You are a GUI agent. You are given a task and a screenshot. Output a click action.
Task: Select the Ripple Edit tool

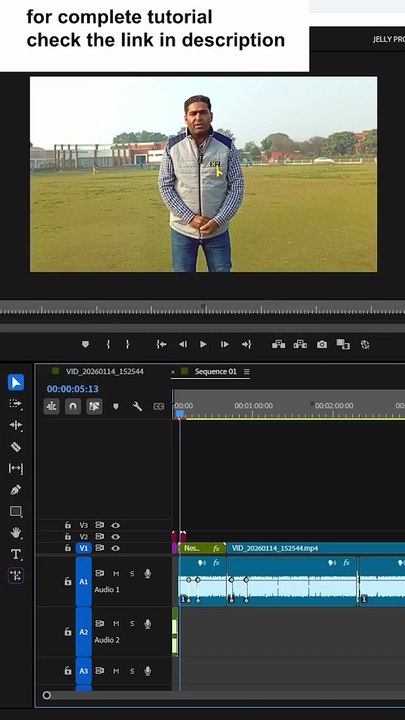16,425
